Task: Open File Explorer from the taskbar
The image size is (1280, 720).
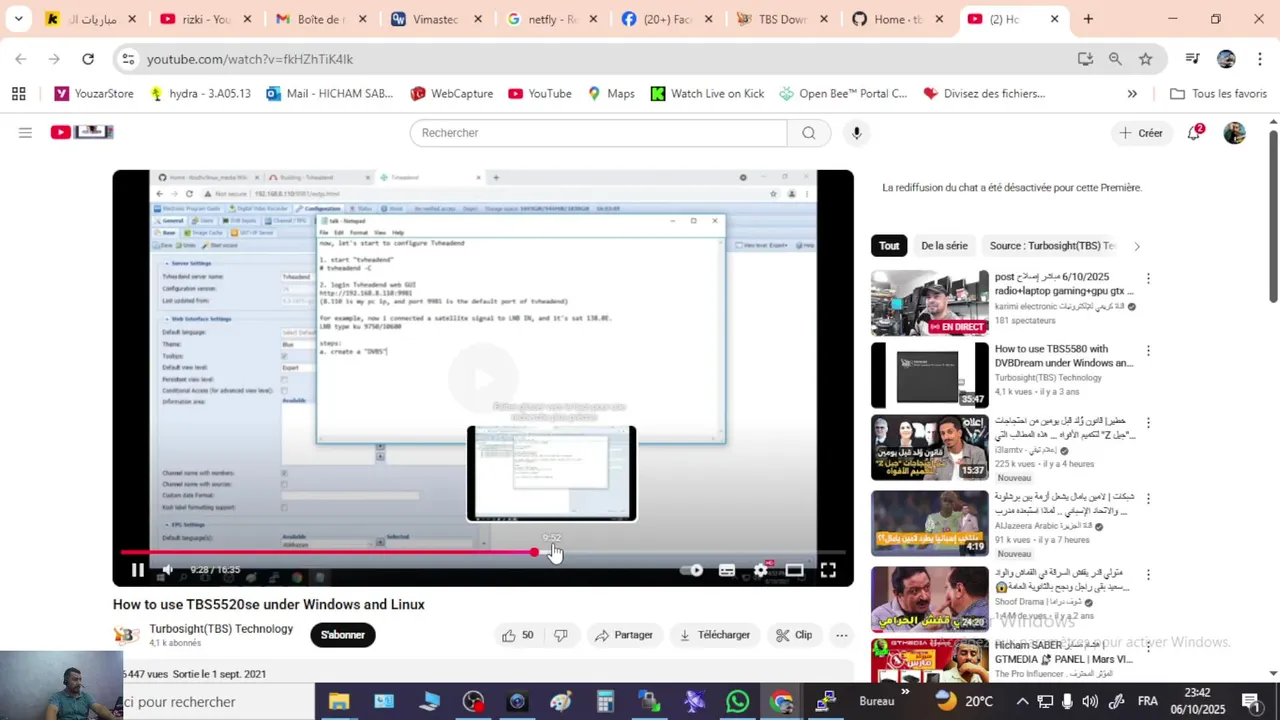Action: click(339, 701)
